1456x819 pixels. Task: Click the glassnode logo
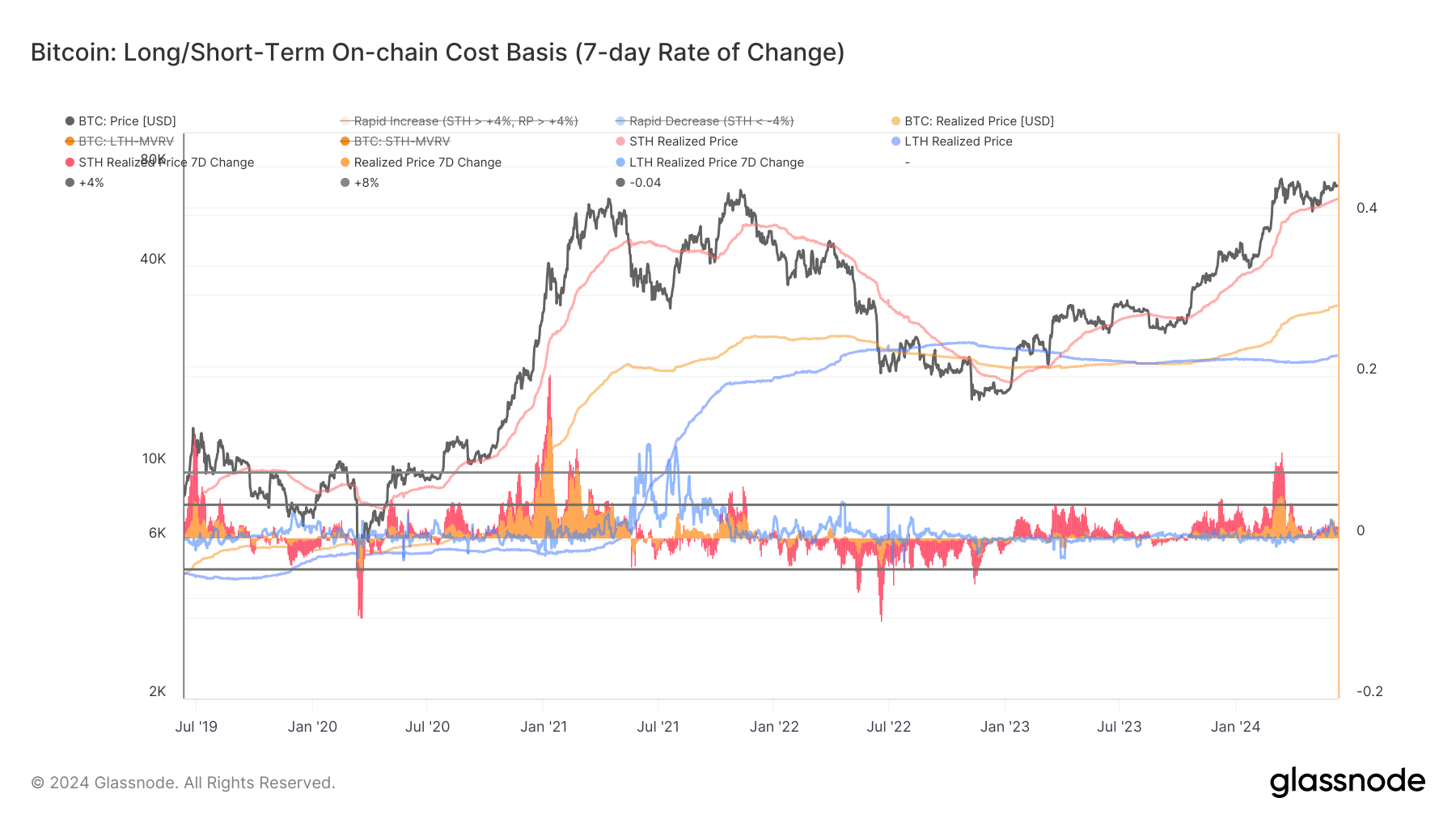(x=1347, y=782)
